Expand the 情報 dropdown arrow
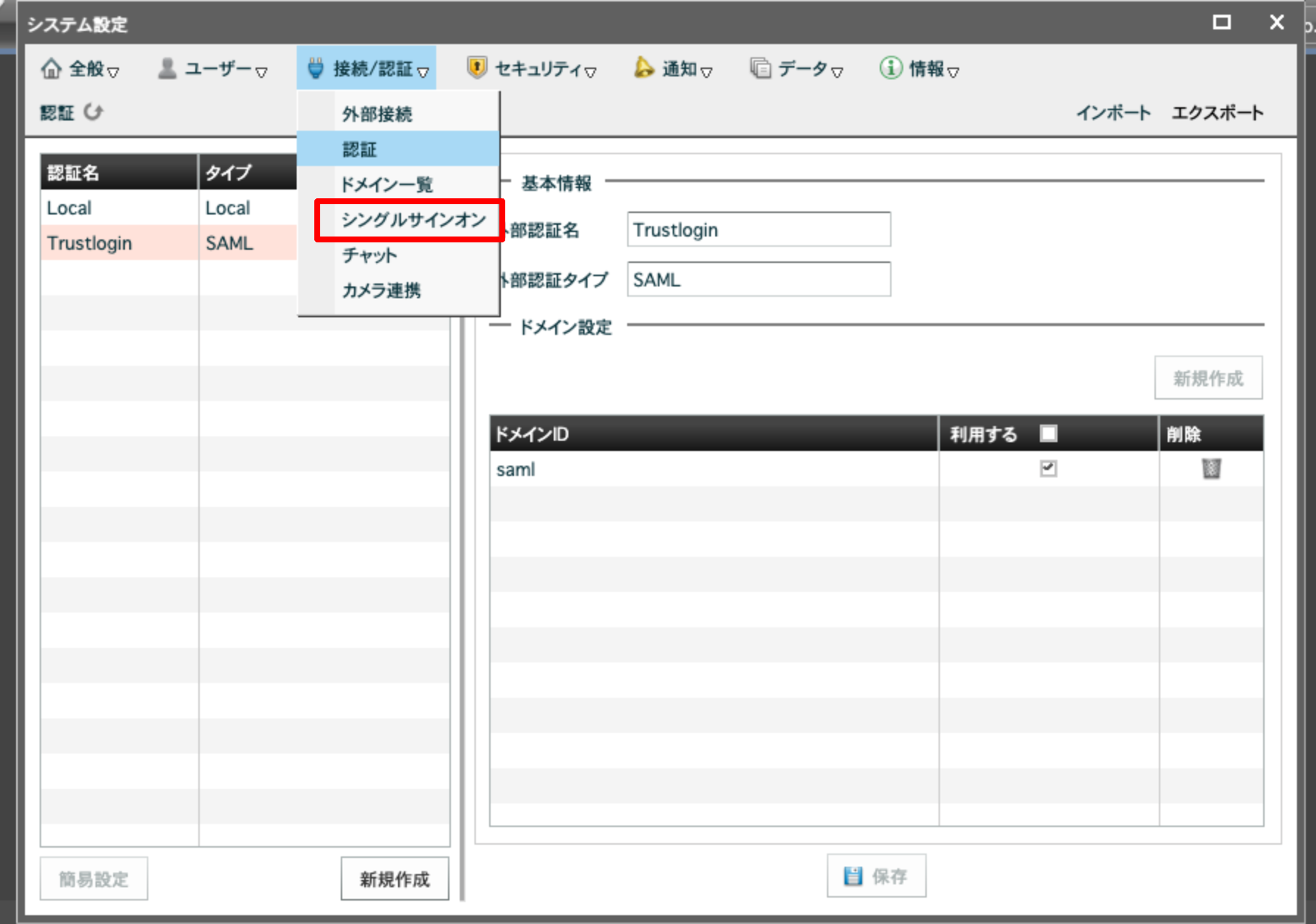This screenshot has height=924, width=1316. [953, 72]
